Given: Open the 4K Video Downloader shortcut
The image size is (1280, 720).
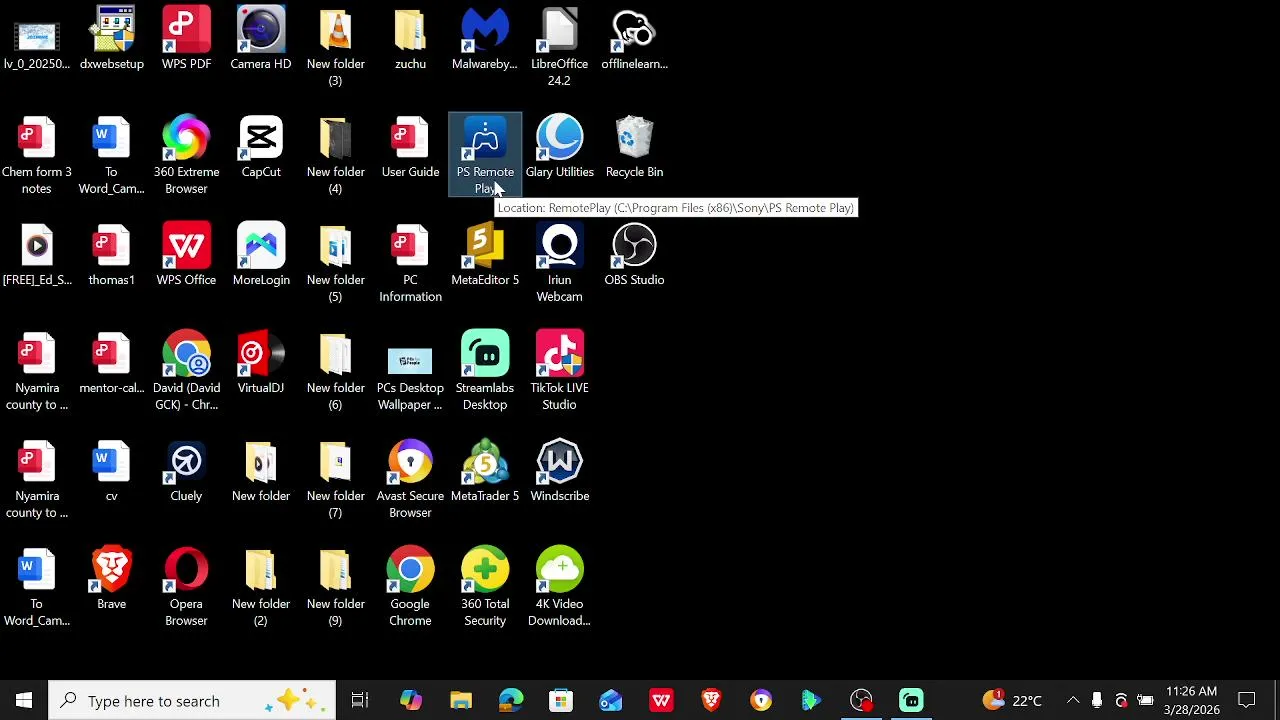Looking at the screenshot, I should 559,587.
